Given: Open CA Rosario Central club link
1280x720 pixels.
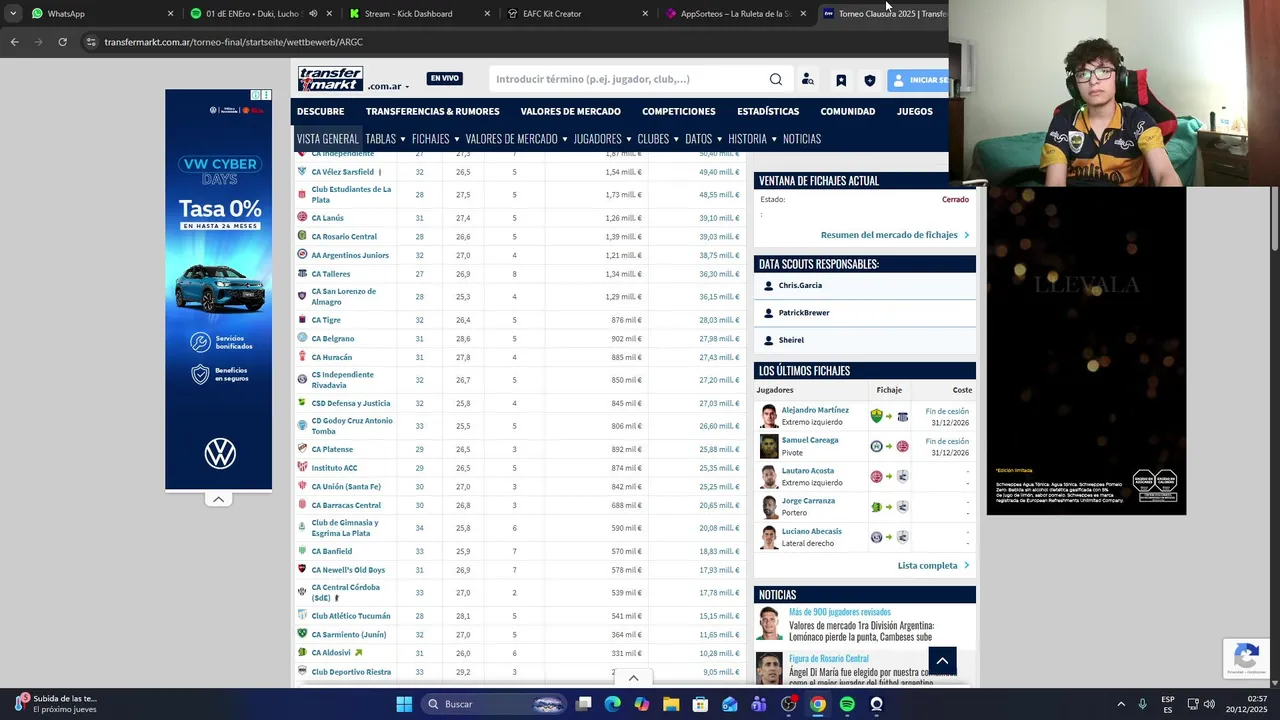Looking at the screenshot, I should click(344, 237).
